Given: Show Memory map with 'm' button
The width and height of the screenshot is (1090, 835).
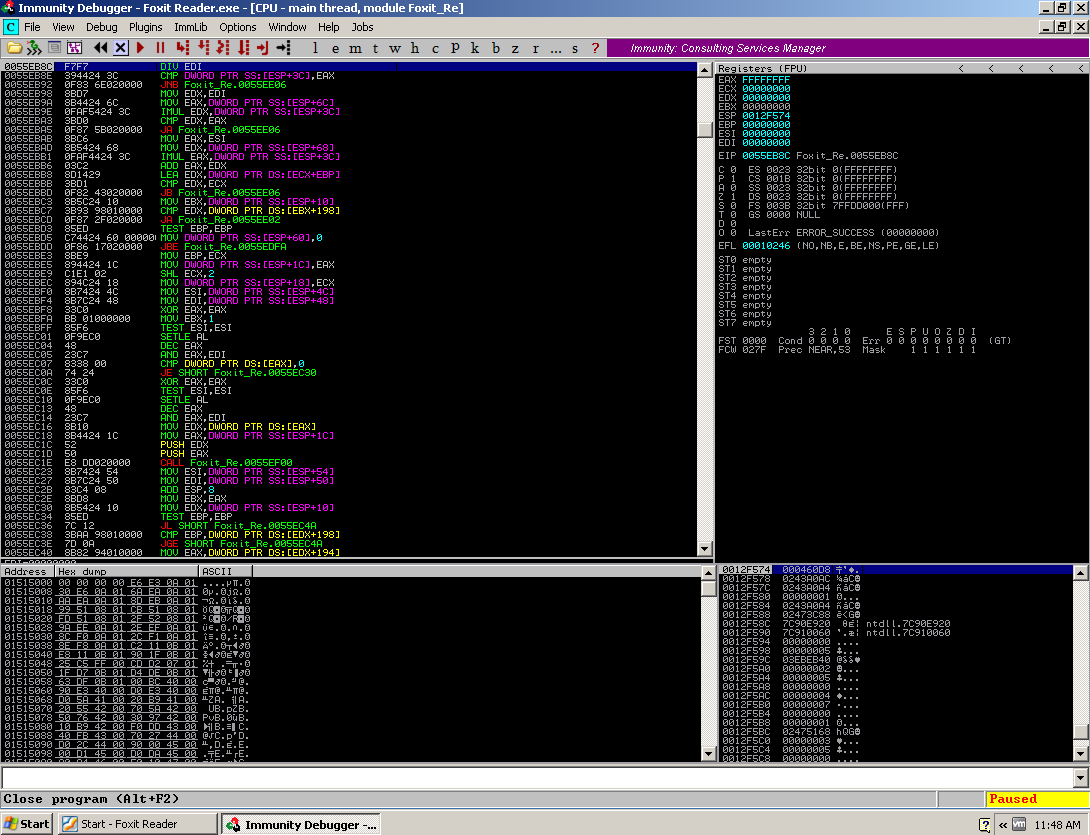Looking at the screenshot, I should coord(355,48).
